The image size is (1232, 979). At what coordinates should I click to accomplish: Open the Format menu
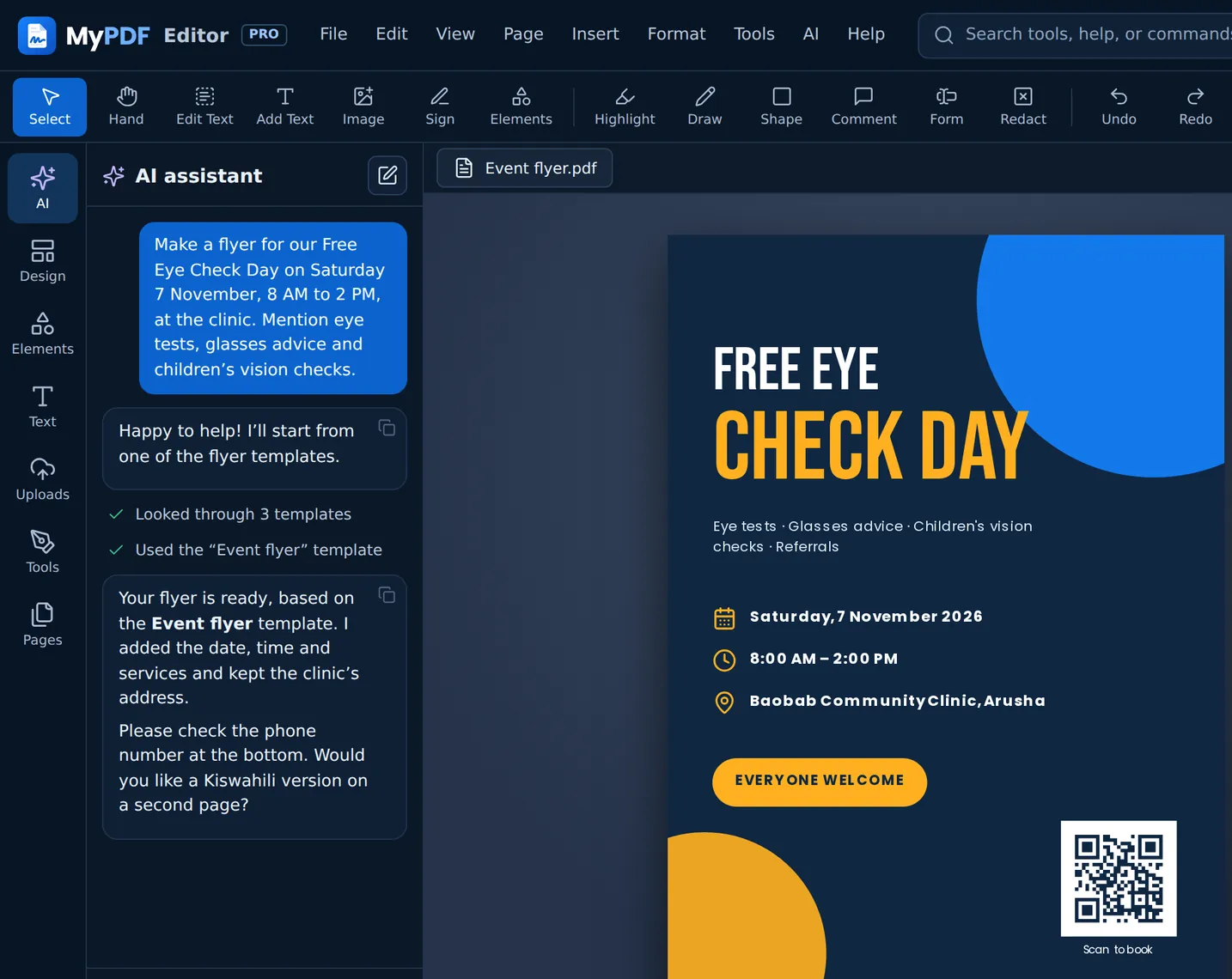click(676, 34)
